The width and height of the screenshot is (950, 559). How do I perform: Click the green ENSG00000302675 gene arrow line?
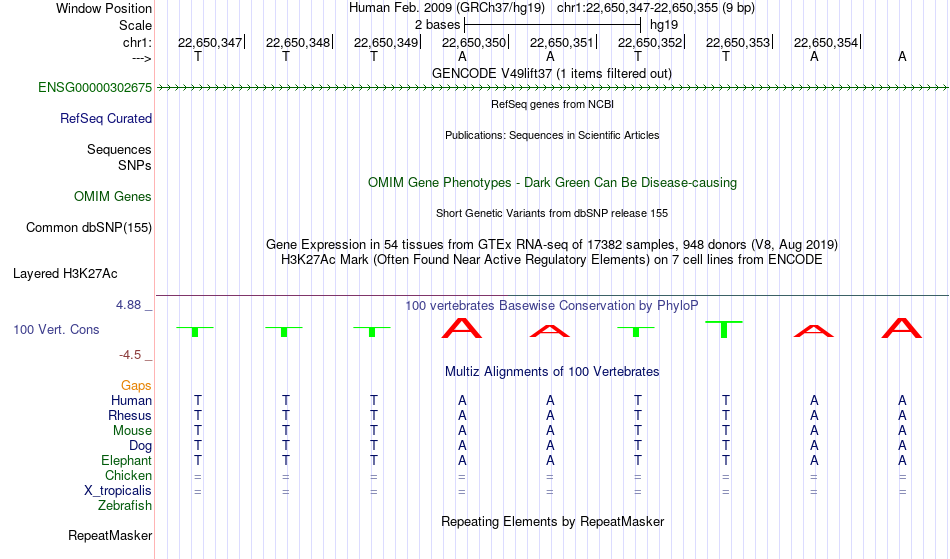[x=552, y=88]
